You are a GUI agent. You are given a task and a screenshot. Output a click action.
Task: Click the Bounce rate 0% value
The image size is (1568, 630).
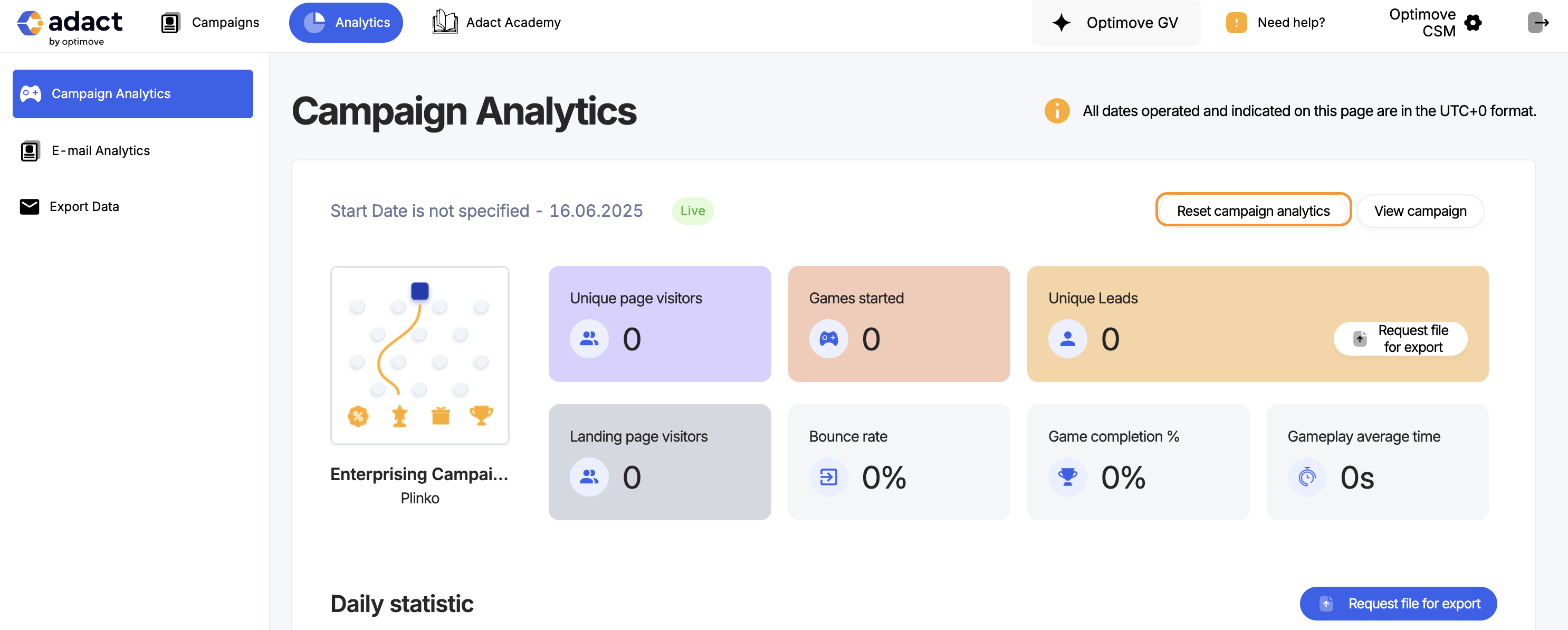coord(884,477)
